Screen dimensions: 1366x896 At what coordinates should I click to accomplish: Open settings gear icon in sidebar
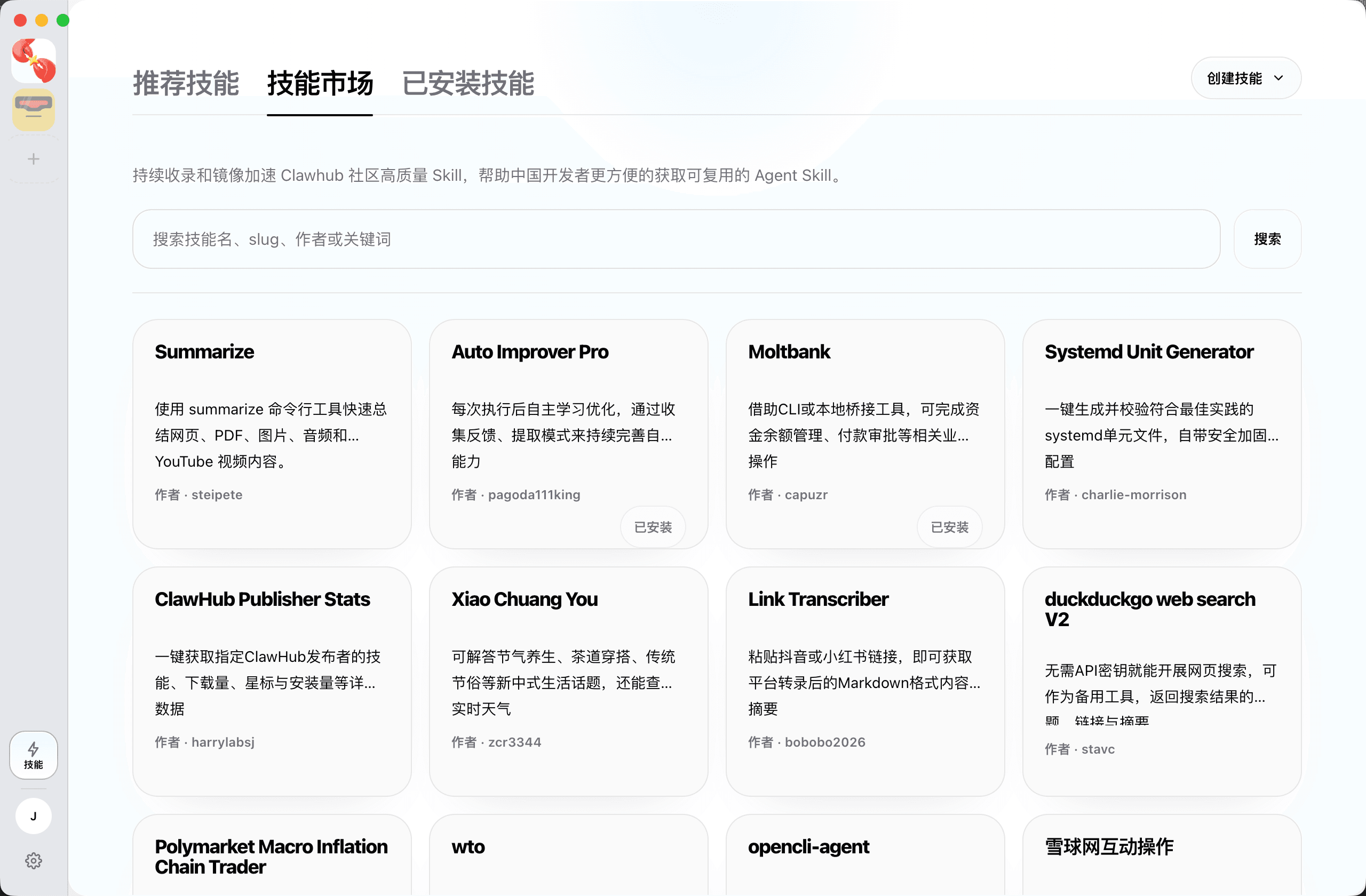(34, 860)
